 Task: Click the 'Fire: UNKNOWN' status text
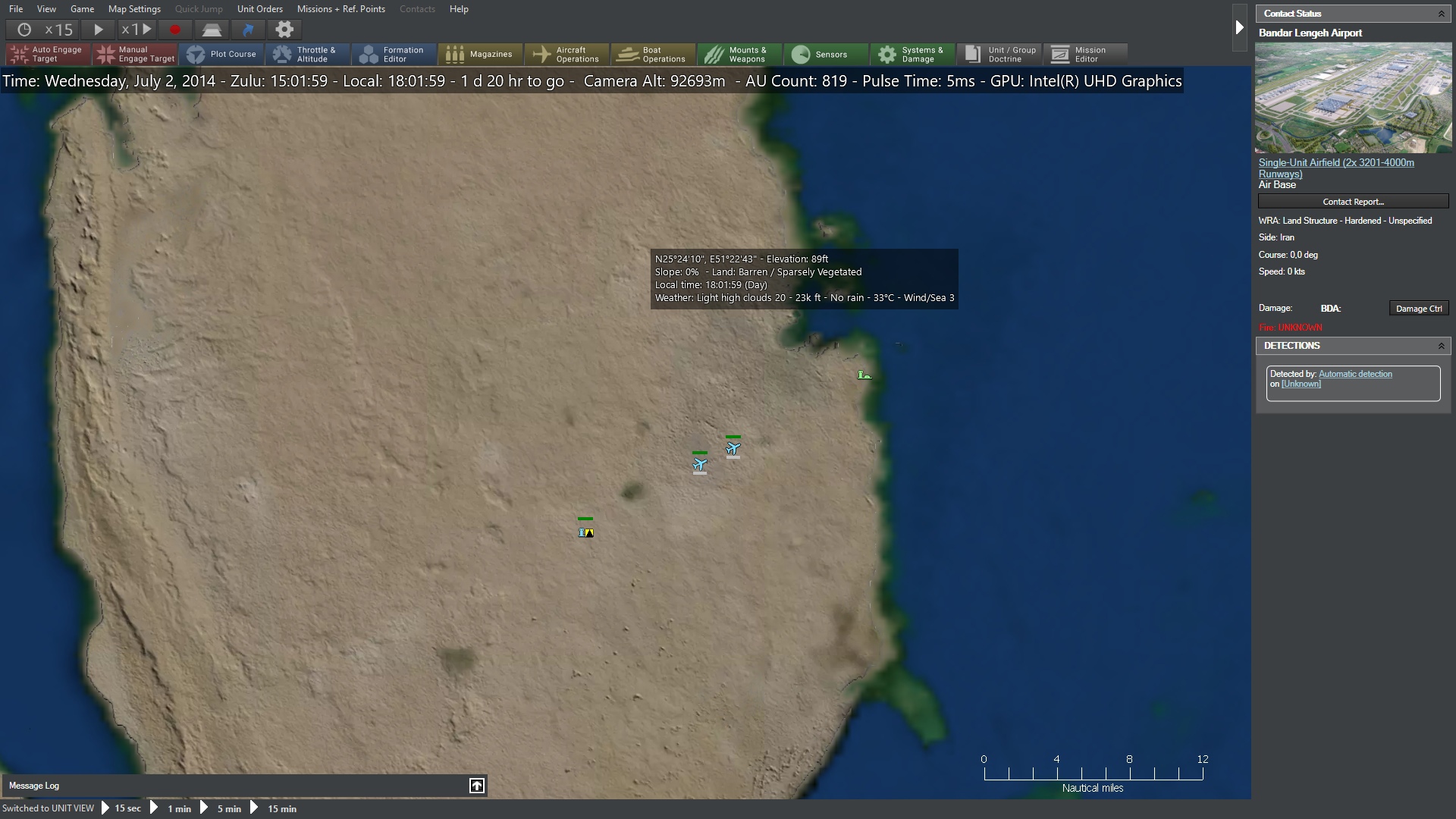click(x=1290, y=328)
